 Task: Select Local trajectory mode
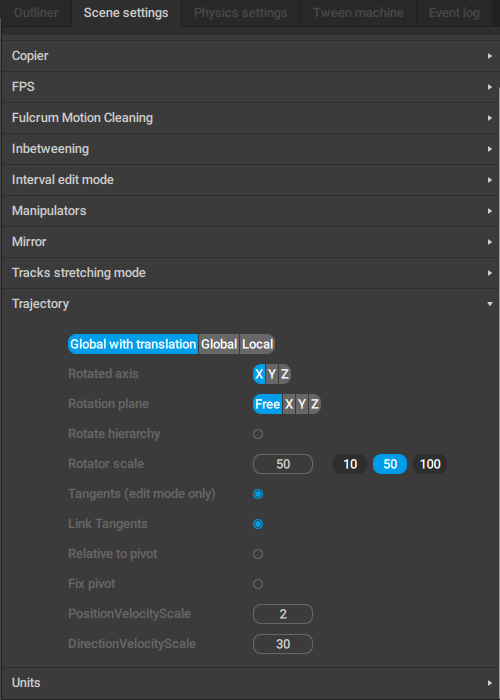pyautogui.click(x=258, y=344)
